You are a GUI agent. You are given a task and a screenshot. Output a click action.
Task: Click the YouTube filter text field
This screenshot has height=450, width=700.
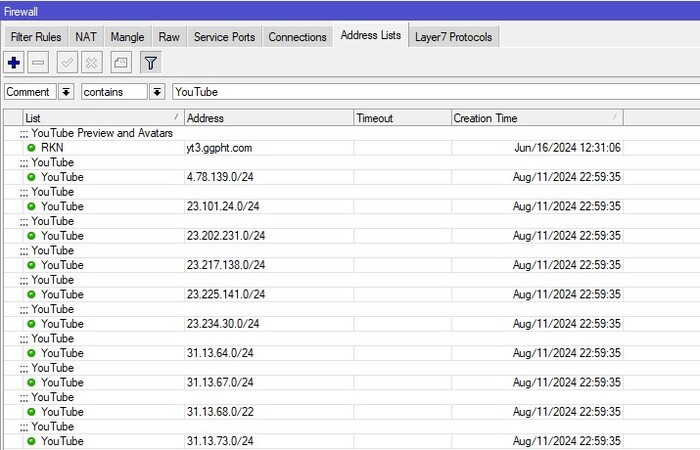point(430,92)
